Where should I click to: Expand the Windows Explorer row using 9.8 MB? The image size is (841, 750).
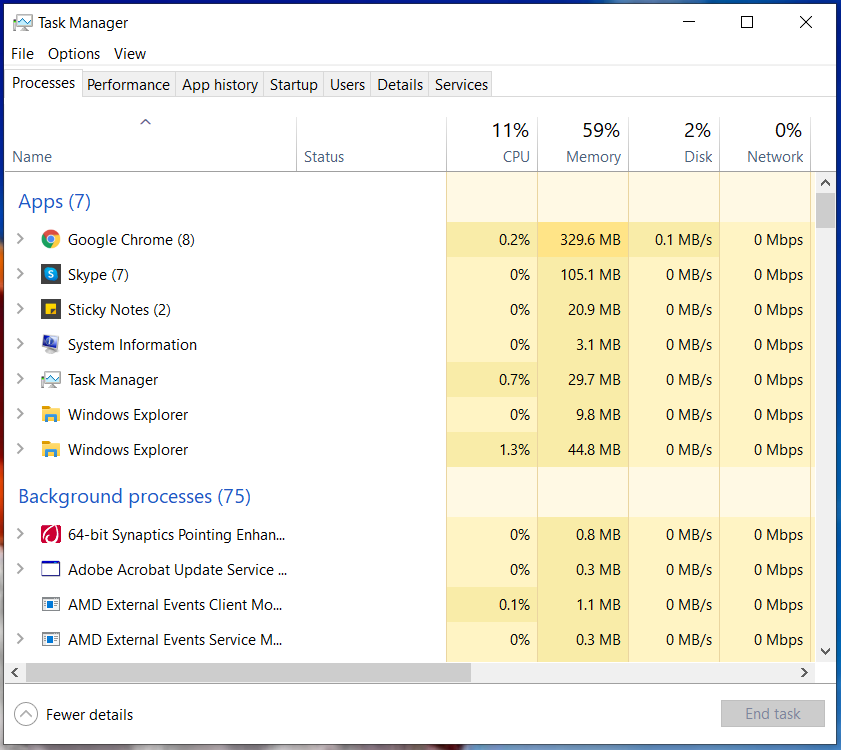pyautogui.click(x=20, y=414)
